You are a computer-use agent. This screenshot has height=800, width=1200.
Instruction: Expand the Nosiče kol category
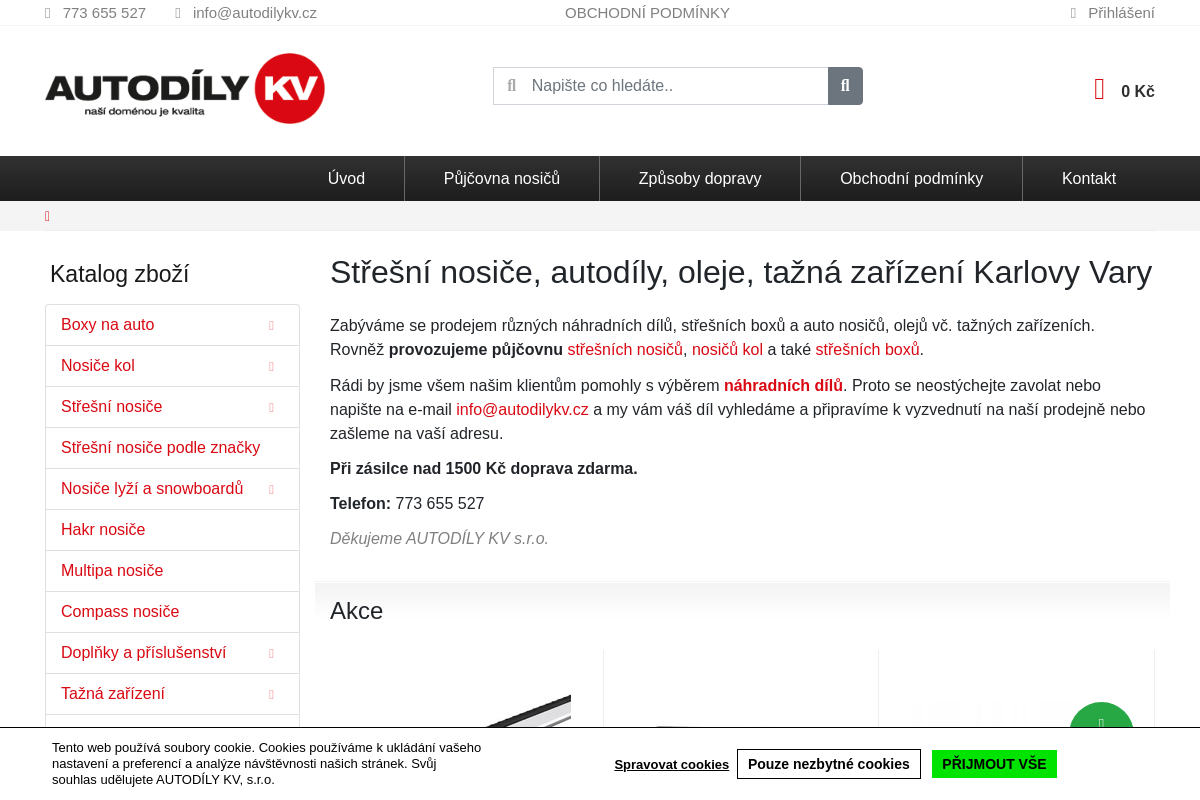271,366
